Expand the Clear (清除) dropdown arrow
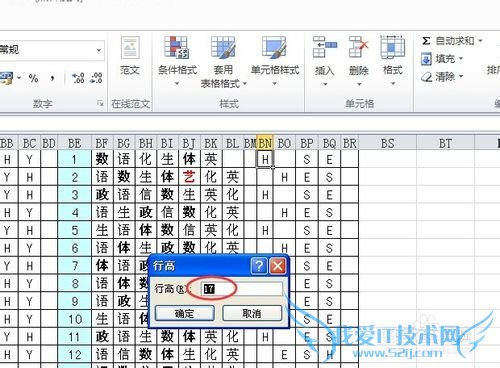Image resolution: width=500 pixels, height=368 pixels. (461, 77)
